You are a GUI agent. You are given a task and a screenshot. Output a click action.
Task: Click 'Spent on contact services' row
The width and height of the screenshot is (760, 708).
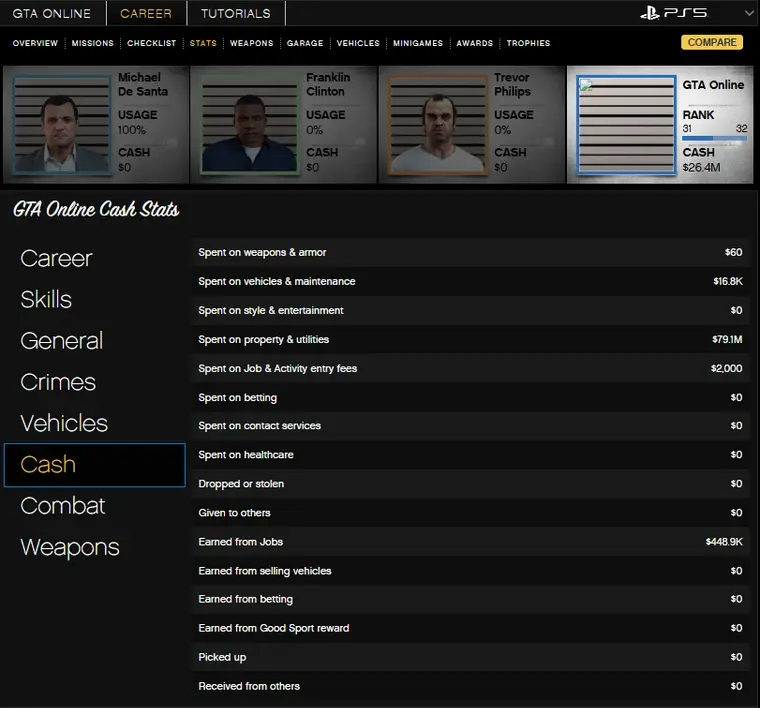coord(471,426)
